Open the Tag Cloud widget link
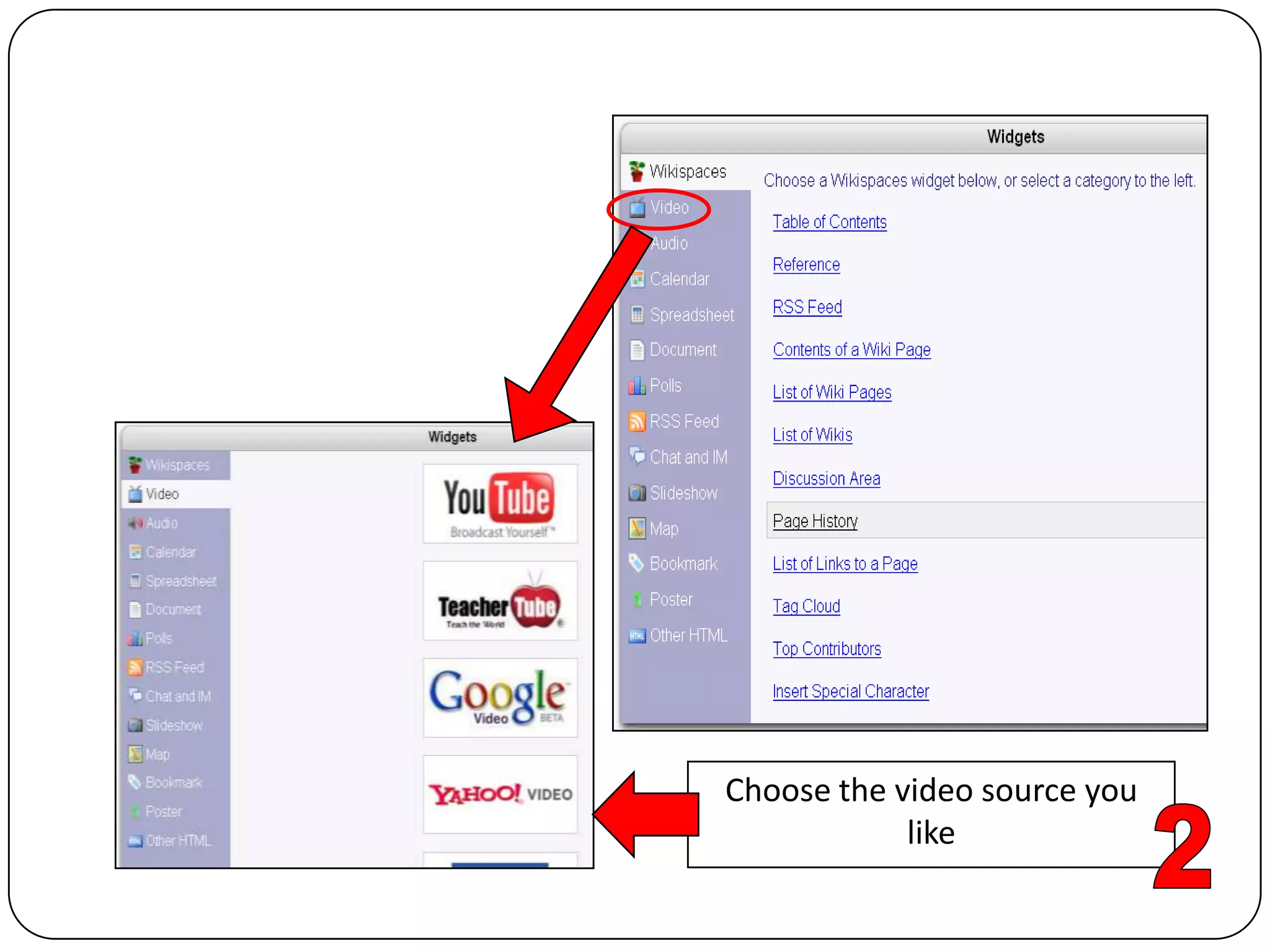The width and height of the screenshot is (1270, 952). 806,606
